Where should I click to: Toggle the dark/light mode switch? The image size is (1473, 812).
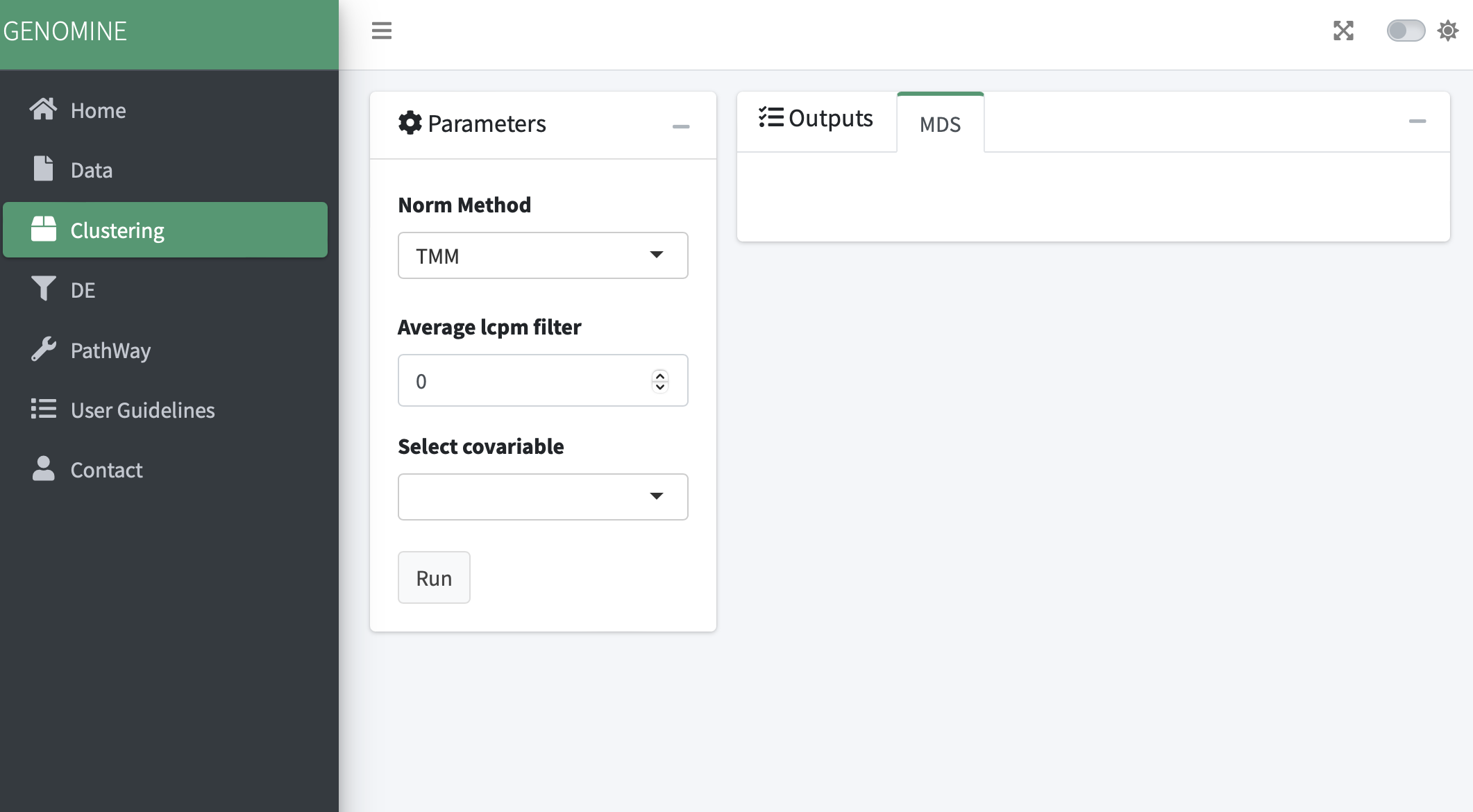[x=1404, y=30]
